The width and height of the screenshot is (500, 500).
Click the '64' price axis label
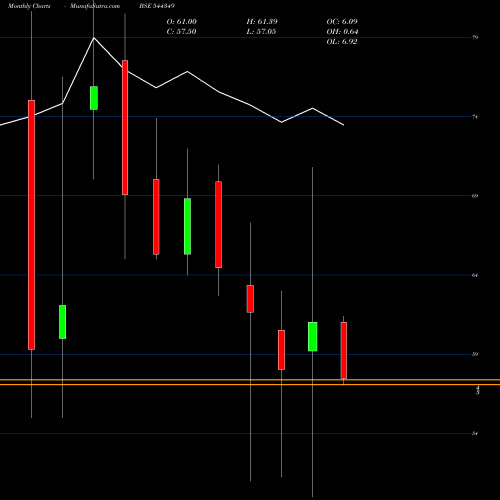475,275
